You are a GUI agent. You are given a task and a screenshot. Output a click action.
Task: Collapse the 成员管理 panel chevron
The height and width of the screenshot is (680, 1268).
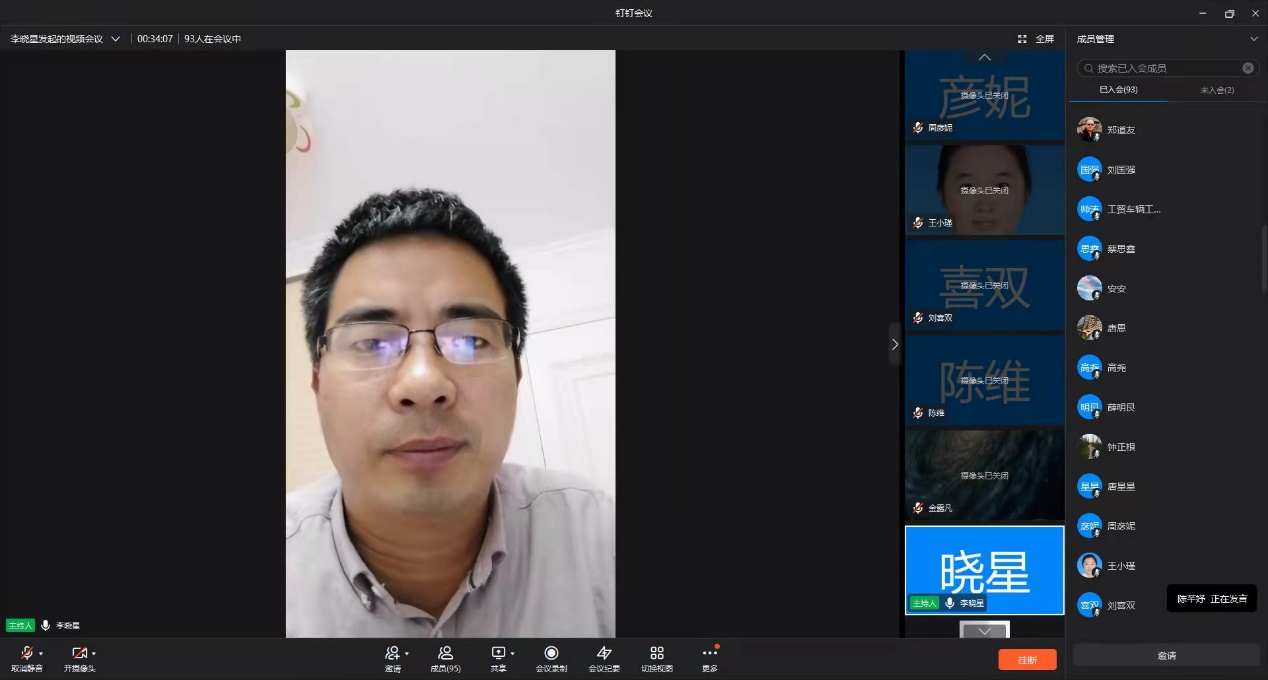(x=1254, y=39)
